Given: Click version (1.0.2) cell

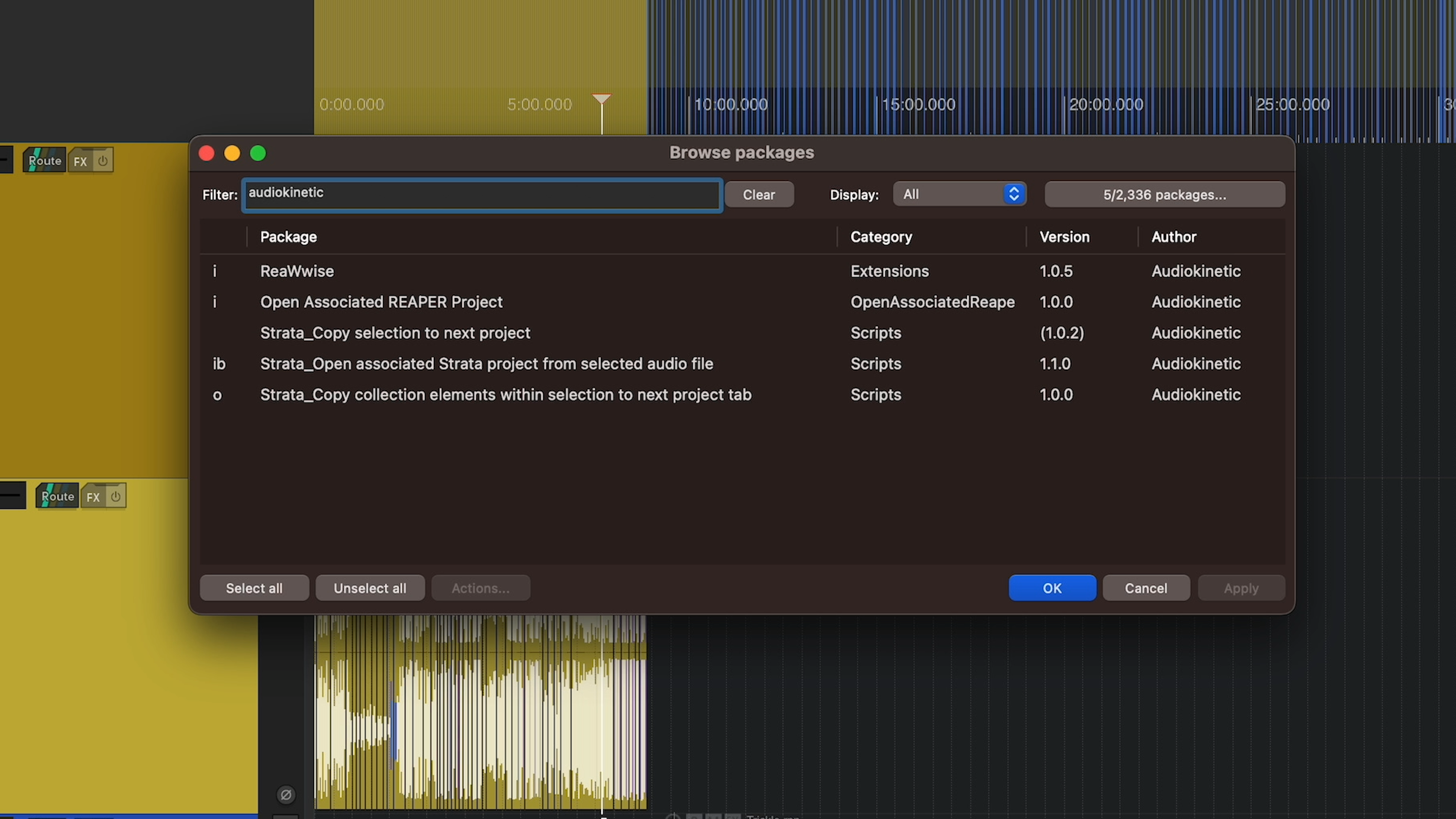Looking at the screenshot, I should tap(1062, 333).
